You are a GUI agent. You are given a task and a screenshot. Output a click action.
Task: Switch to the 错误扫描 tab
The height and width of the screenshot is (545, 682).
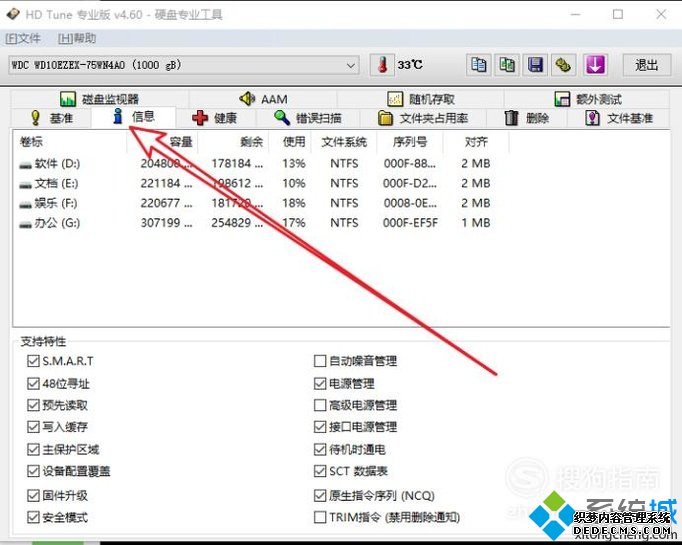click(308, 118)
